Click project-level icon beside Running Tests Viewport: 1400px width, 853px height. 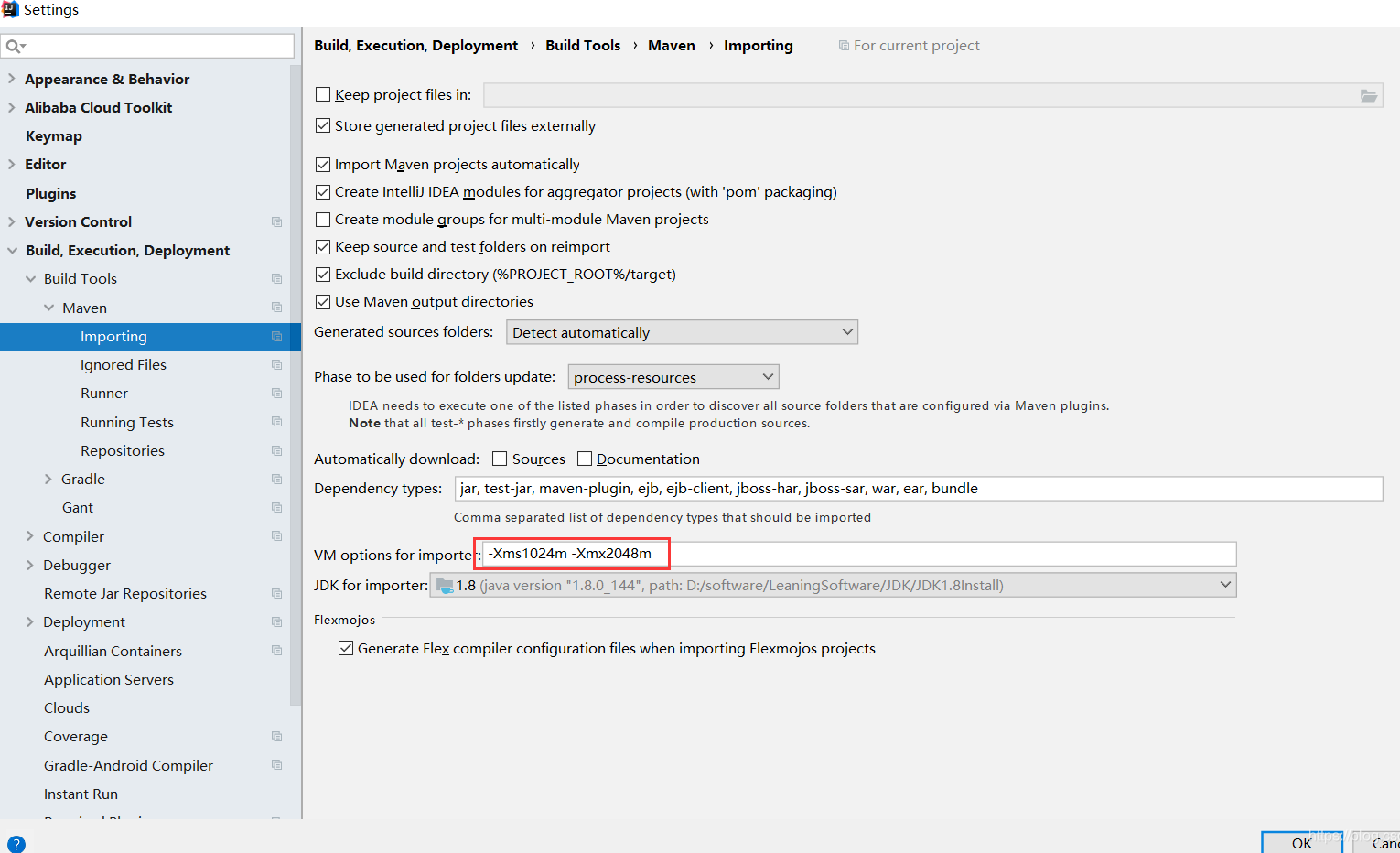point(276,422)
